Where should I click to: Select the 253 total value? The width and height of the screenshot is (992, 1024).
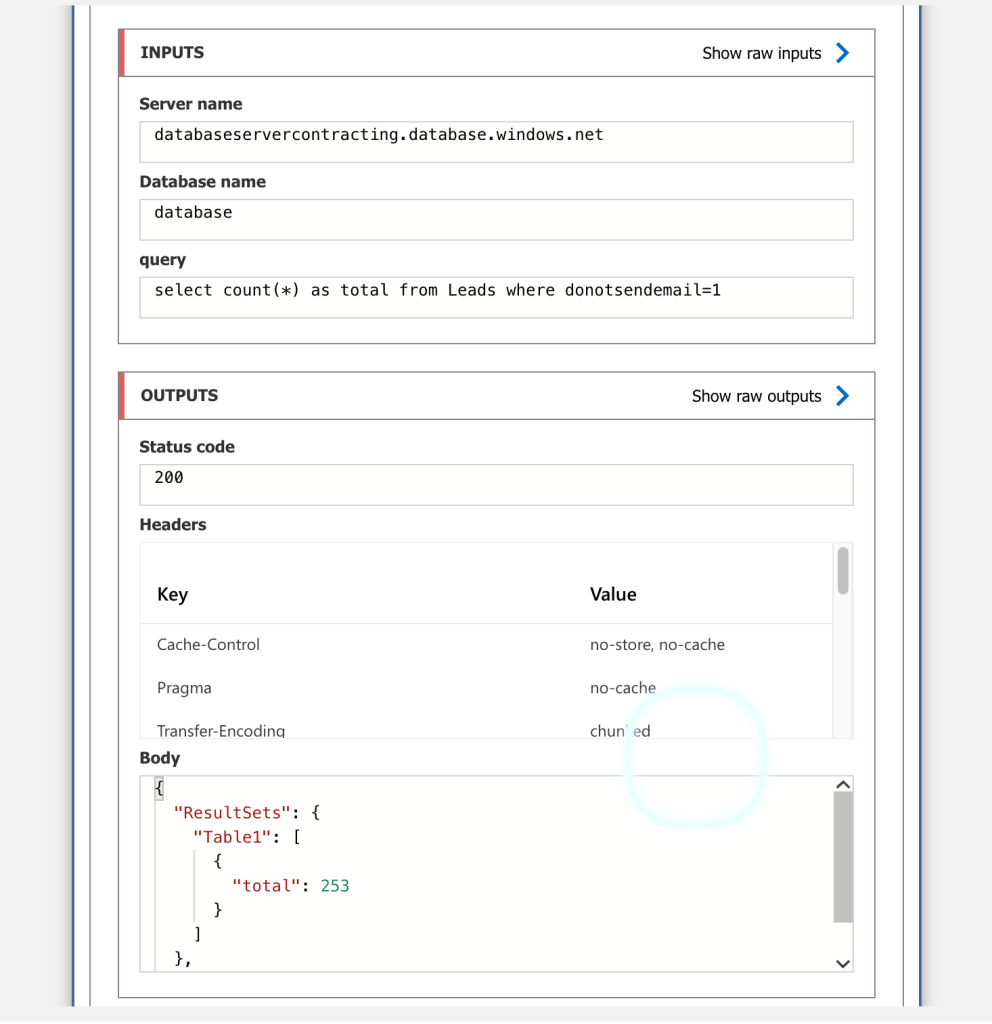pos(335,886)
